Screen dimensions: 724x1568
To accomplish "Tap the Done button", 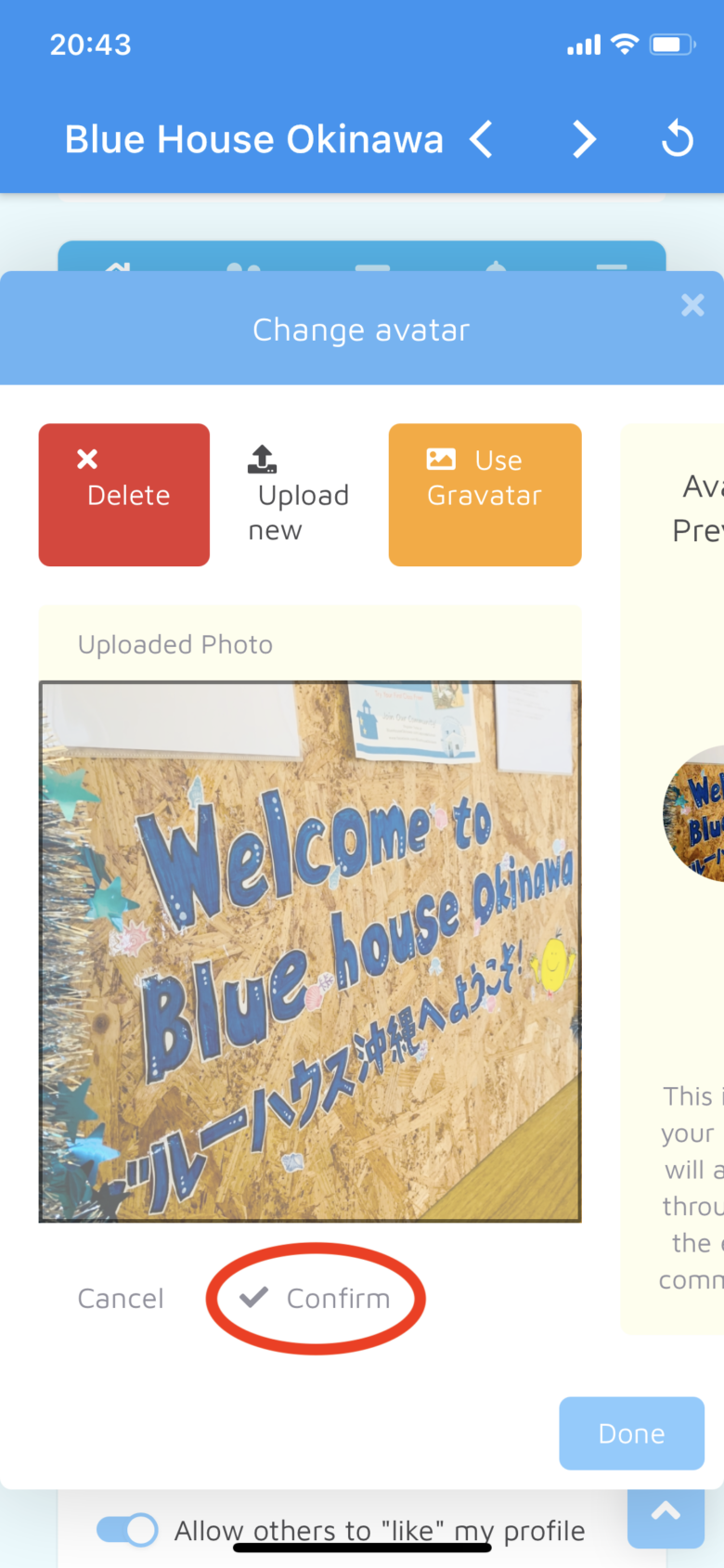I will [x=632, y=1433].
